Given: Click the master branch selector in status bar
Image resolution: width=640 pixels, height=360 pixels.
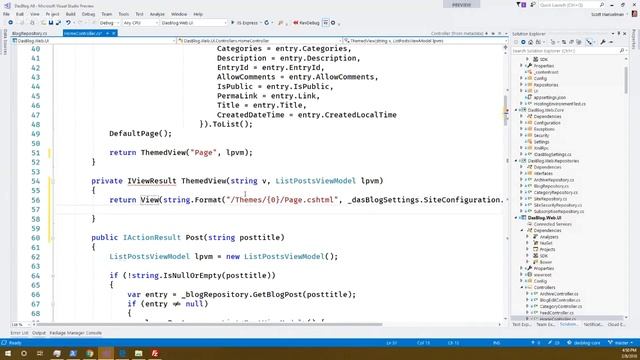Looking at the screenshot, I should point(621,343).
